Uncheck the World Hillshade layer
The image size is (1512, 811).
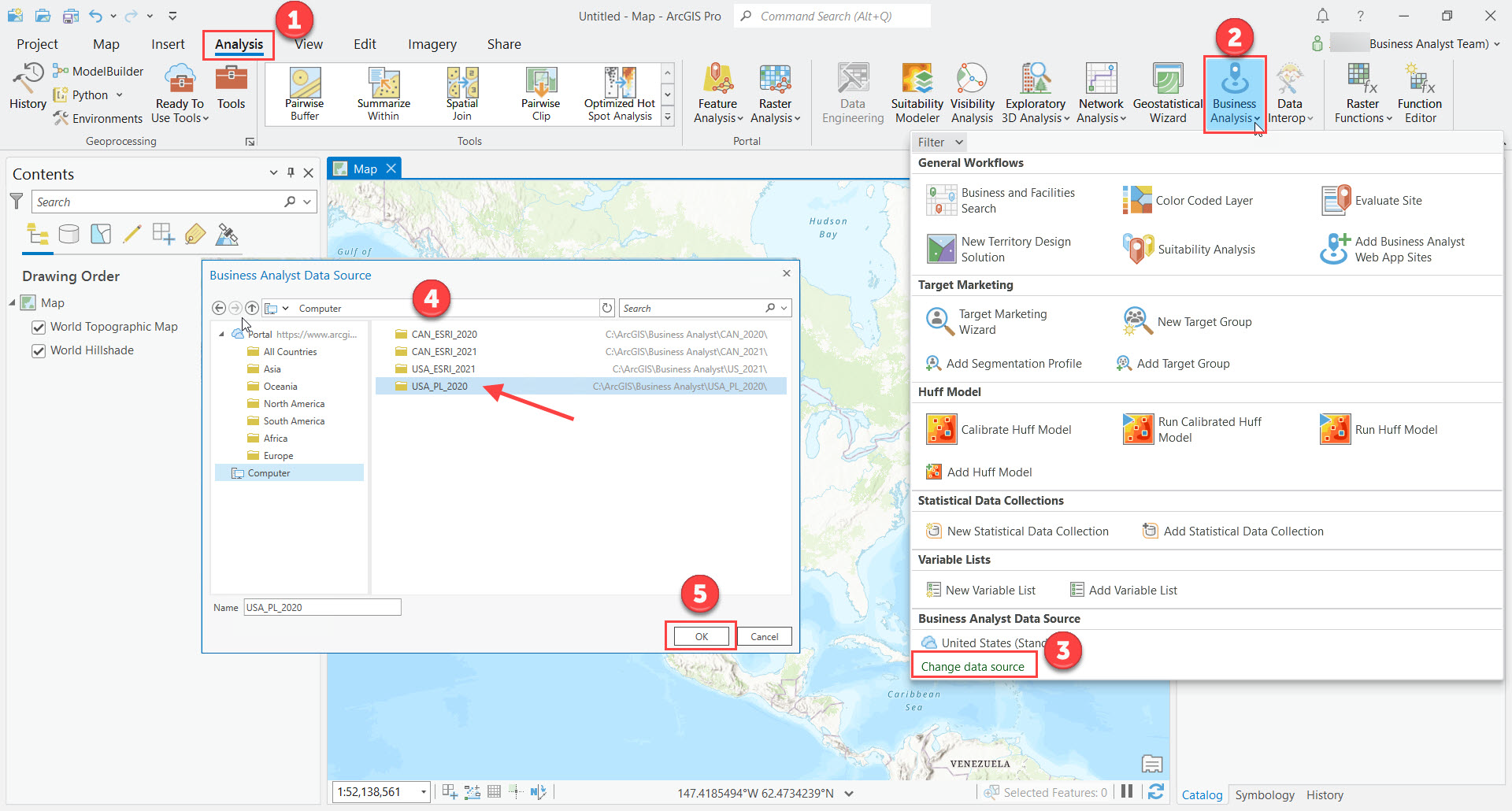coord(39,350)
